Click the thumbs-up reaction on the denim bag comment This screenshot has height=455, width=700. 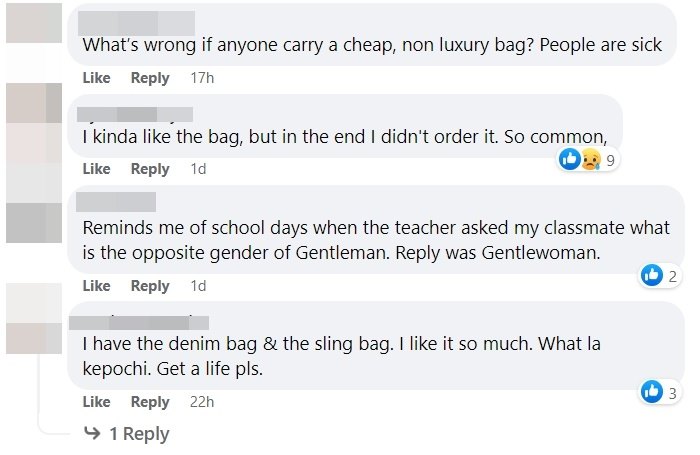650,392
